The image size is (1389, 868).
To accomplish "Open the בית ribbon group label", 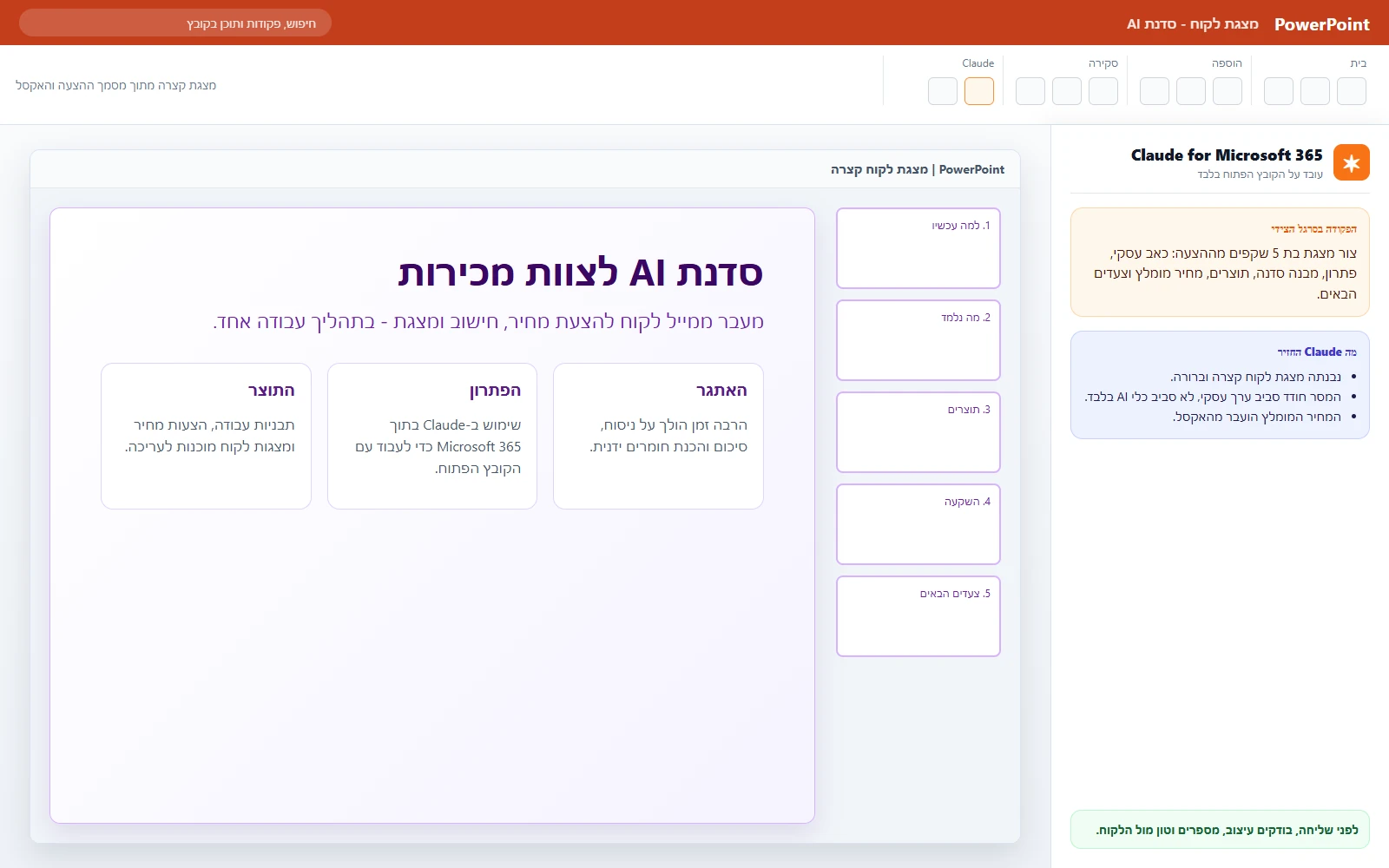I will tap(1359, 63).
